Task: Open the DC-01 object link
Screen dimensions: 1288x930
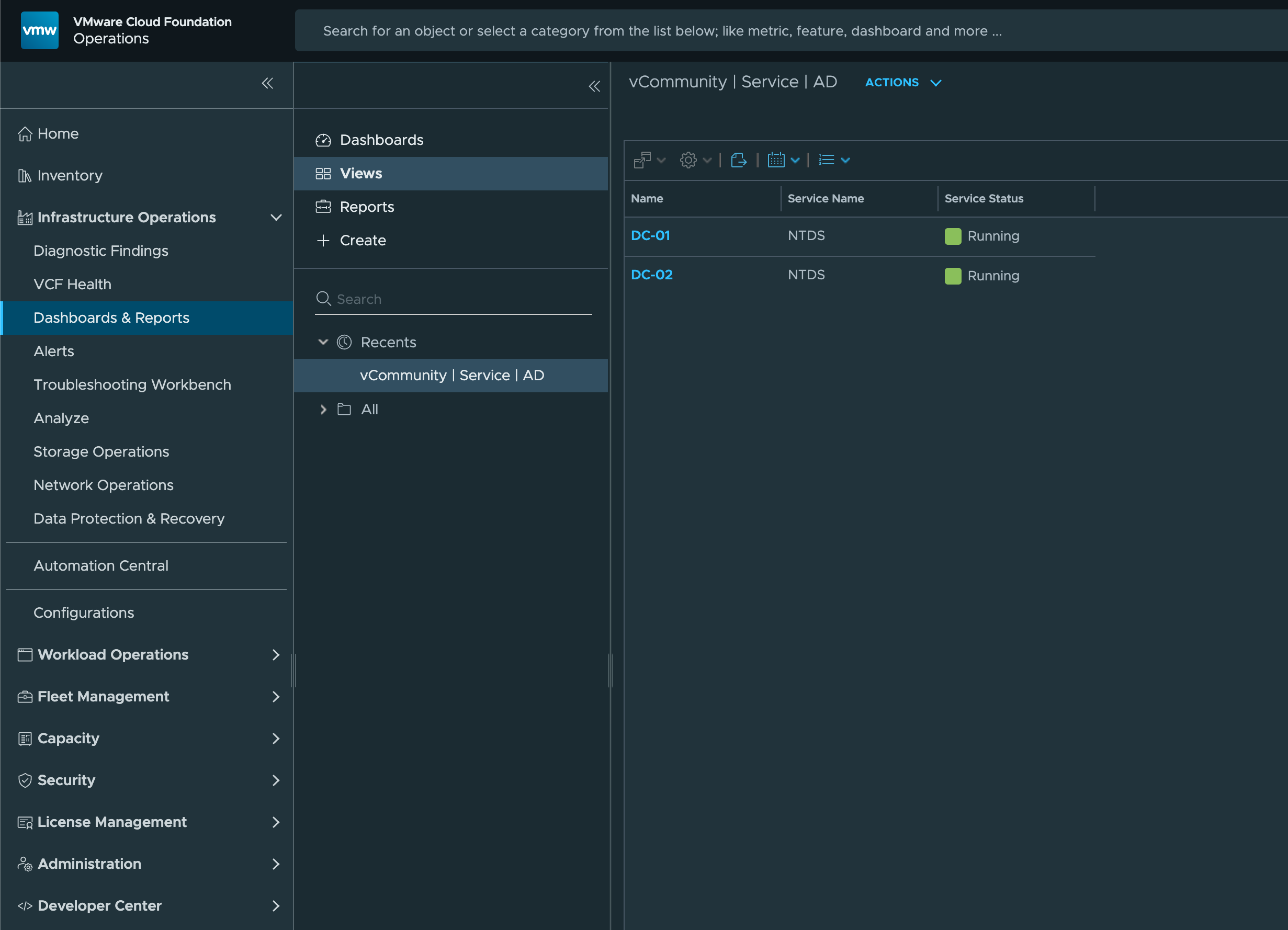Action: click(x=650, y=235)
